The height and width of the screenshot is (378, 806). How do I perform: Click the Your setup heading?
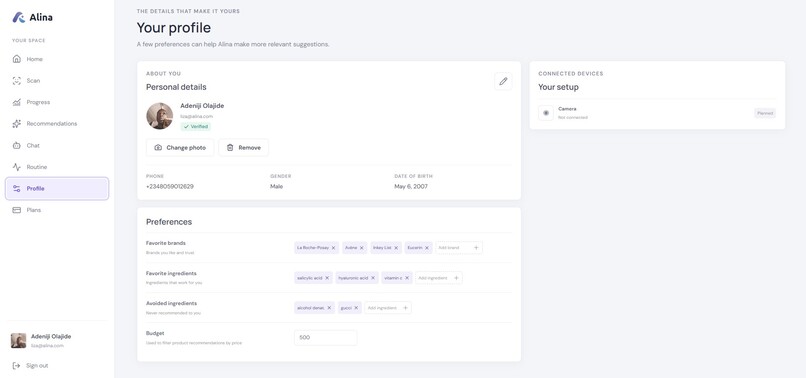[x=558, y=87]
